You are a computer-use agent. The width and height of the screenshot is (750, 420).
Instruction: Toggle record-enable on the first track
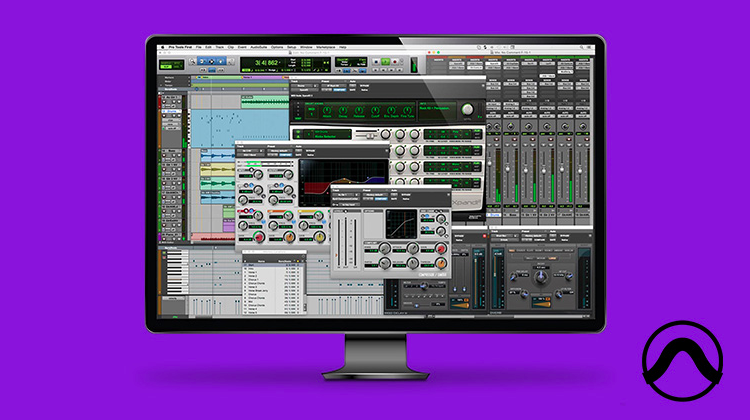(164, 101)
